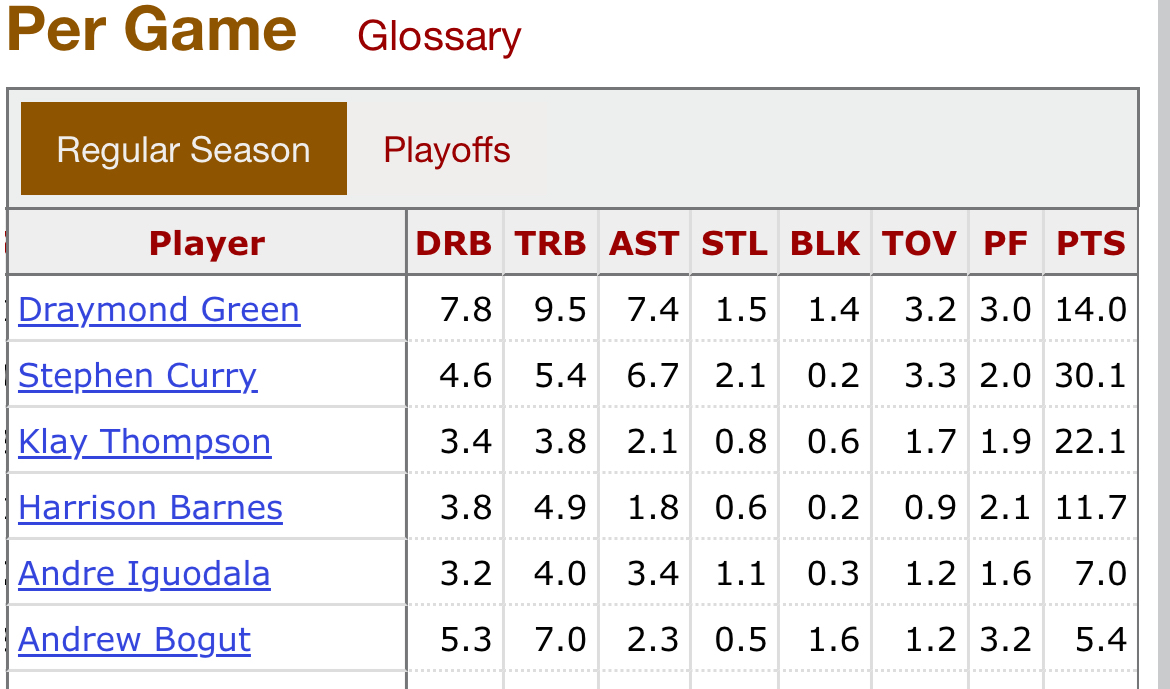Sort by AST column header
1170x689 pixels.
point(644,243)
